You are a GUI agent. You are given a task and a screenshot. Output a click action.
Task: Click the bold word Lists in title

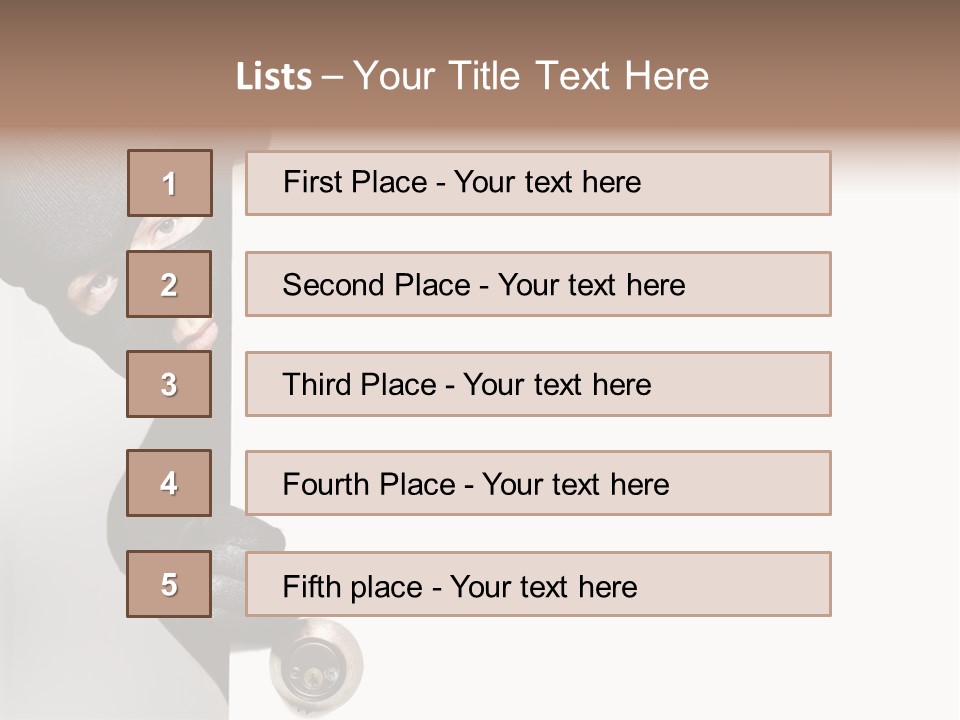[274, 77]
